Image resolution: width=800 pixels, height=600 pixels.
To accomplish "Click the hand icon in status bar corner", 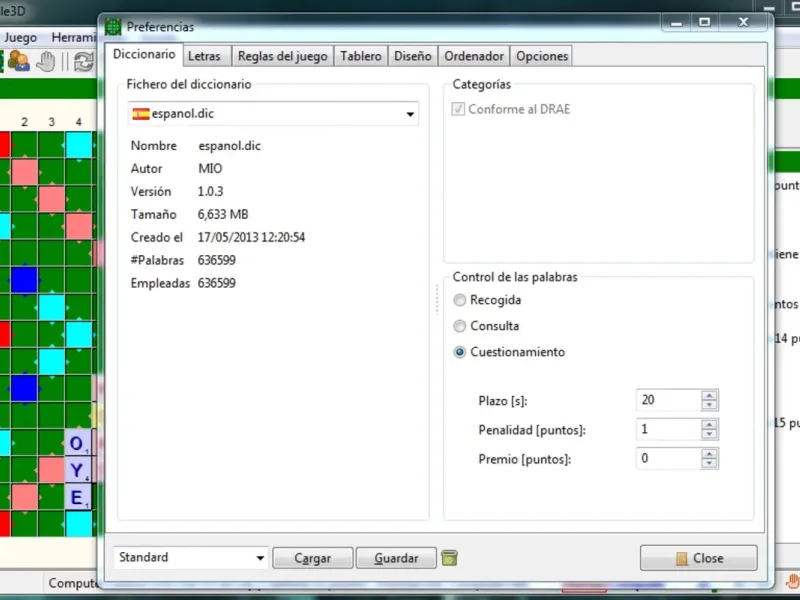I will click(793, 582).
